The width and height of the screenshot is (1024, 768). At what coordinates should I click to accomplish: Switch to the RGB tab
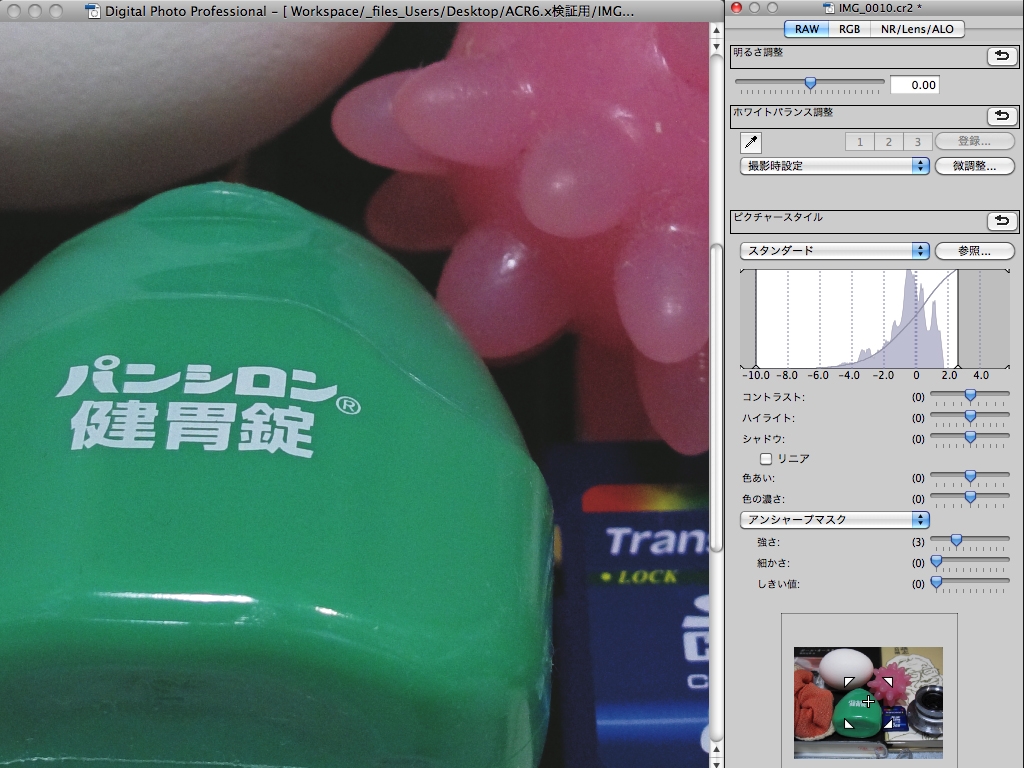point(849,29)
